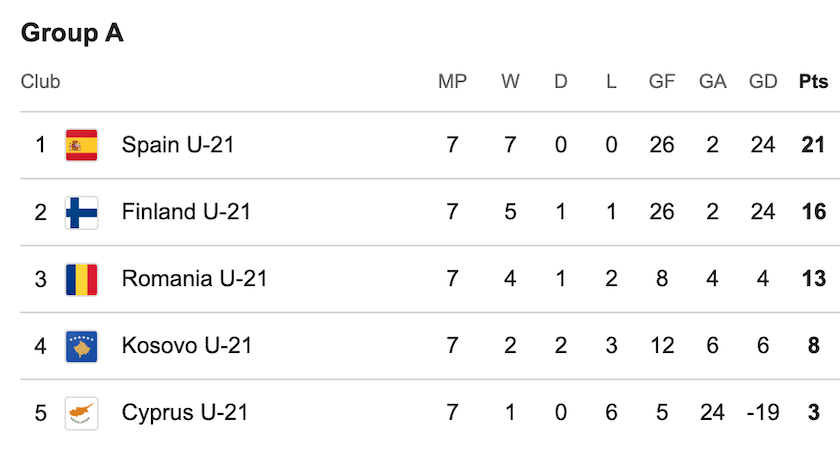Click the Pts column header
This screenshot has height=469, width=840.
pos(813,81)
